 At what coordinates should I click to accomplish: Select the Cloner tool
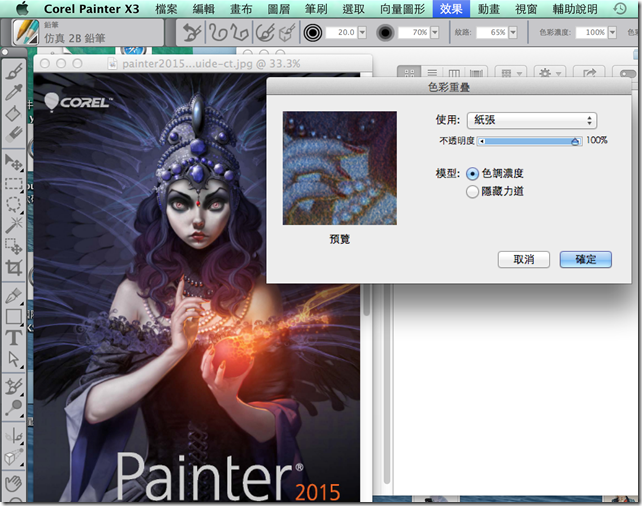[x=14, y=386]
